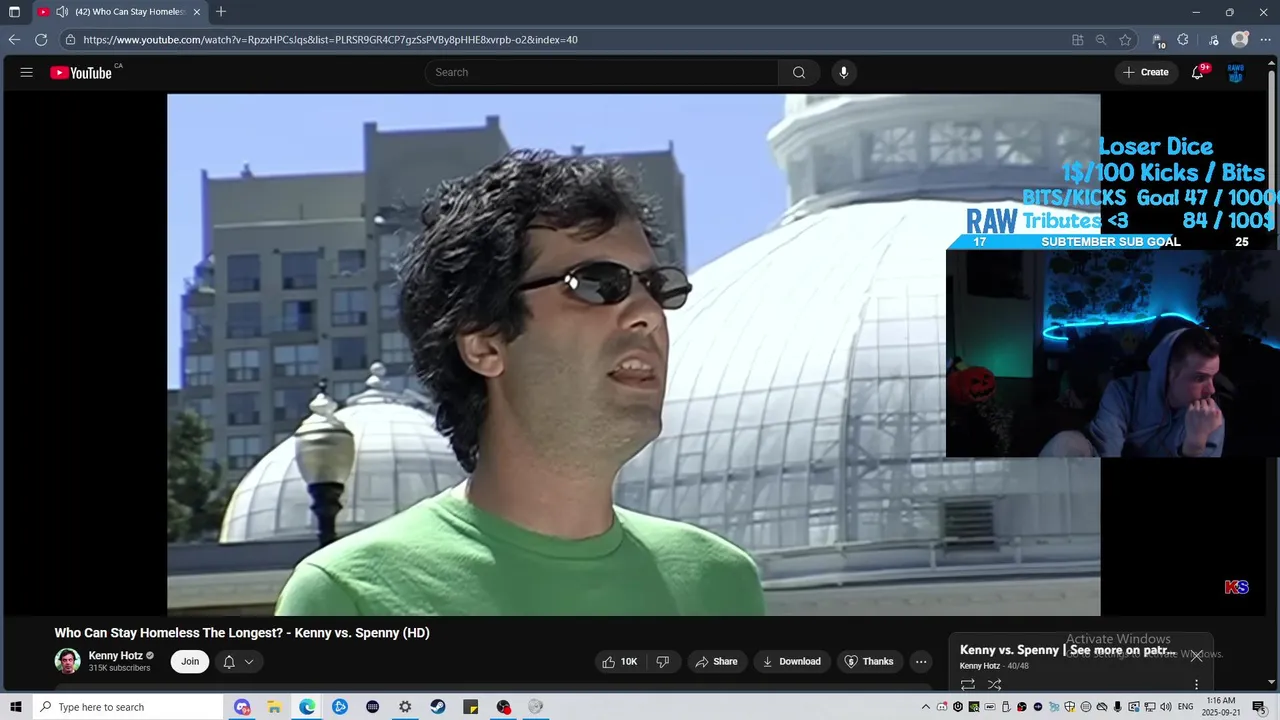Open the browser zoom-out indicator
Image resolution: width=1280 pixels, height=720 pixels.
coord(1101,40)
